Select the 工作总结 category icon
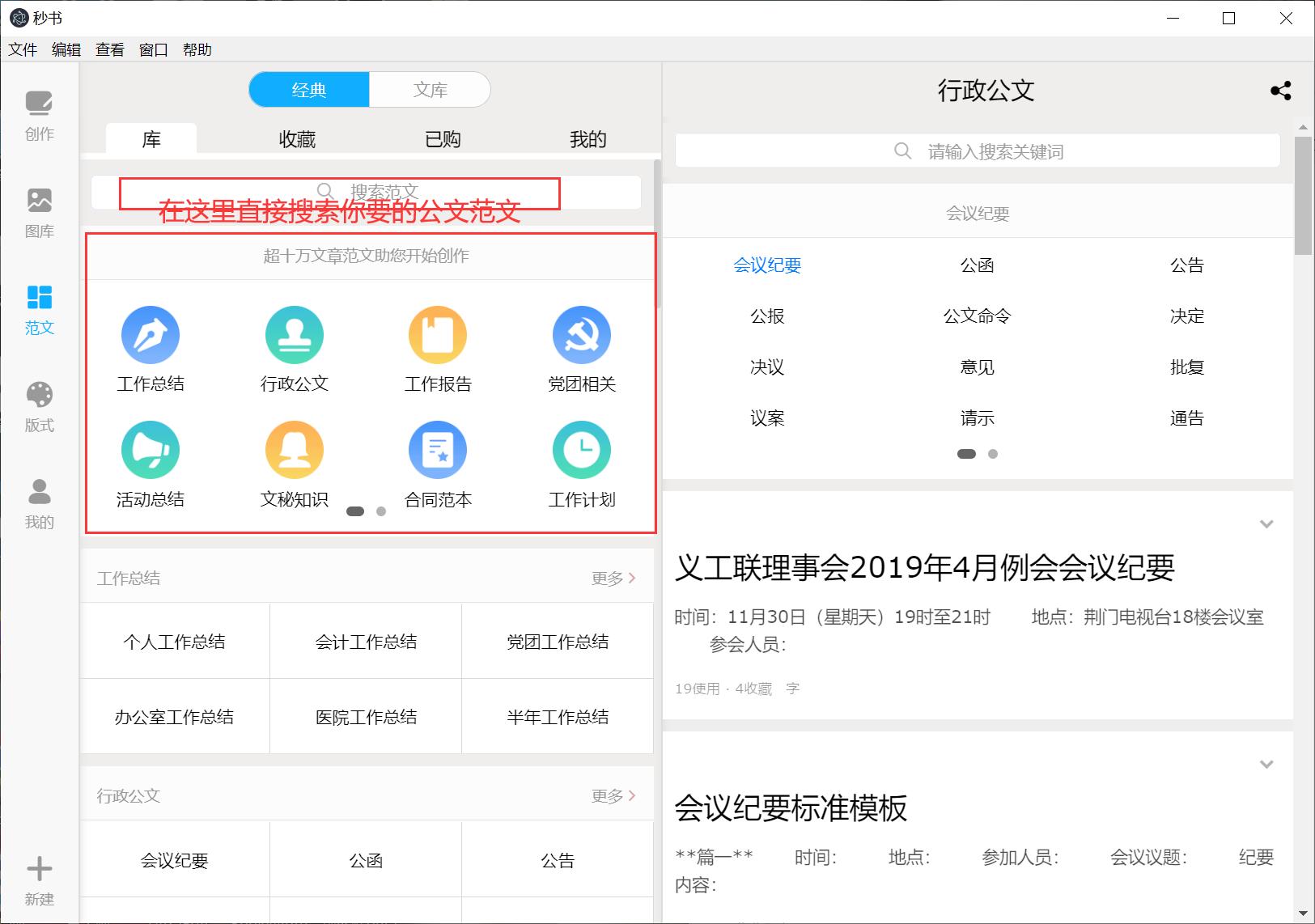 [150, 333]
